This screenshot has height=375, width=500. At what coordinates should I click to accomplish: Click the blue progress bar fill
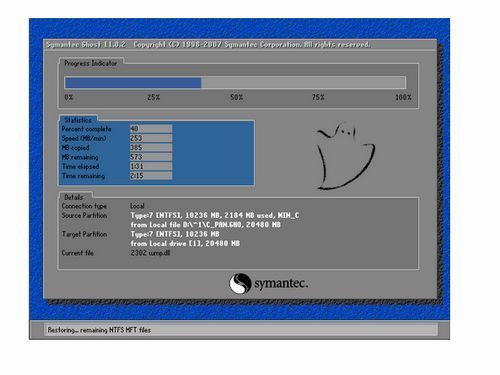pyautogui.click(x=133, y=83)
